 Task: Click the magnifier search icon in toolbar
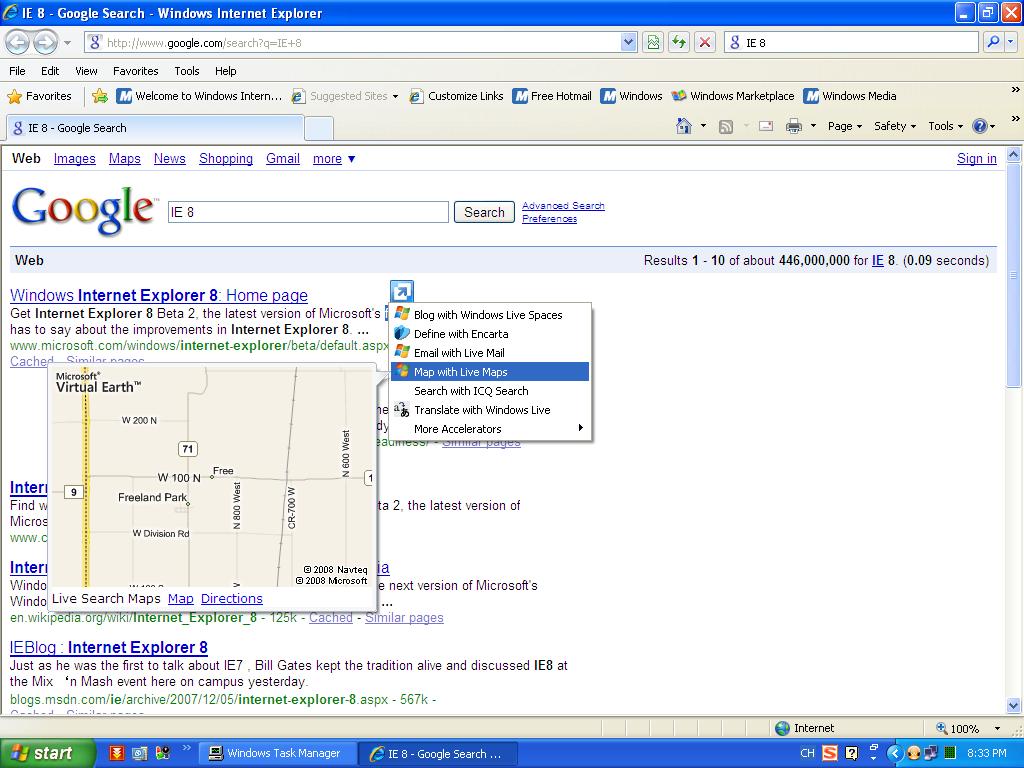coord(993,42)
